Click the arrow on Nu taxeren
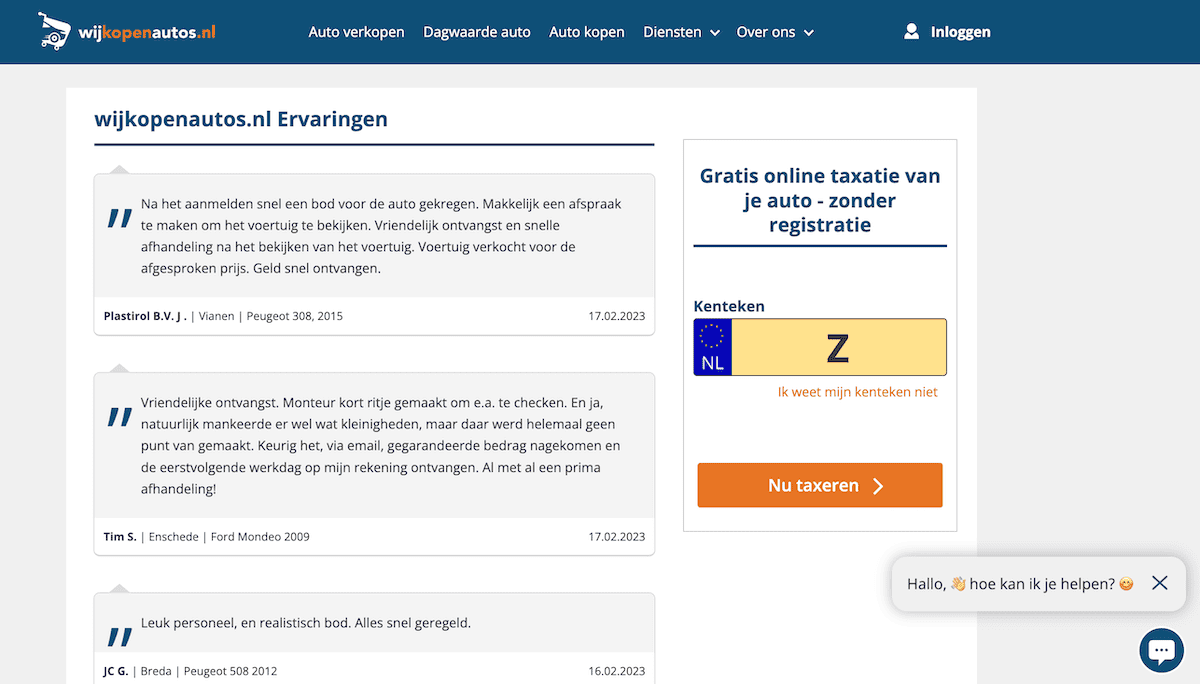This screenshot has height=684, width=1200. [878, 486]
